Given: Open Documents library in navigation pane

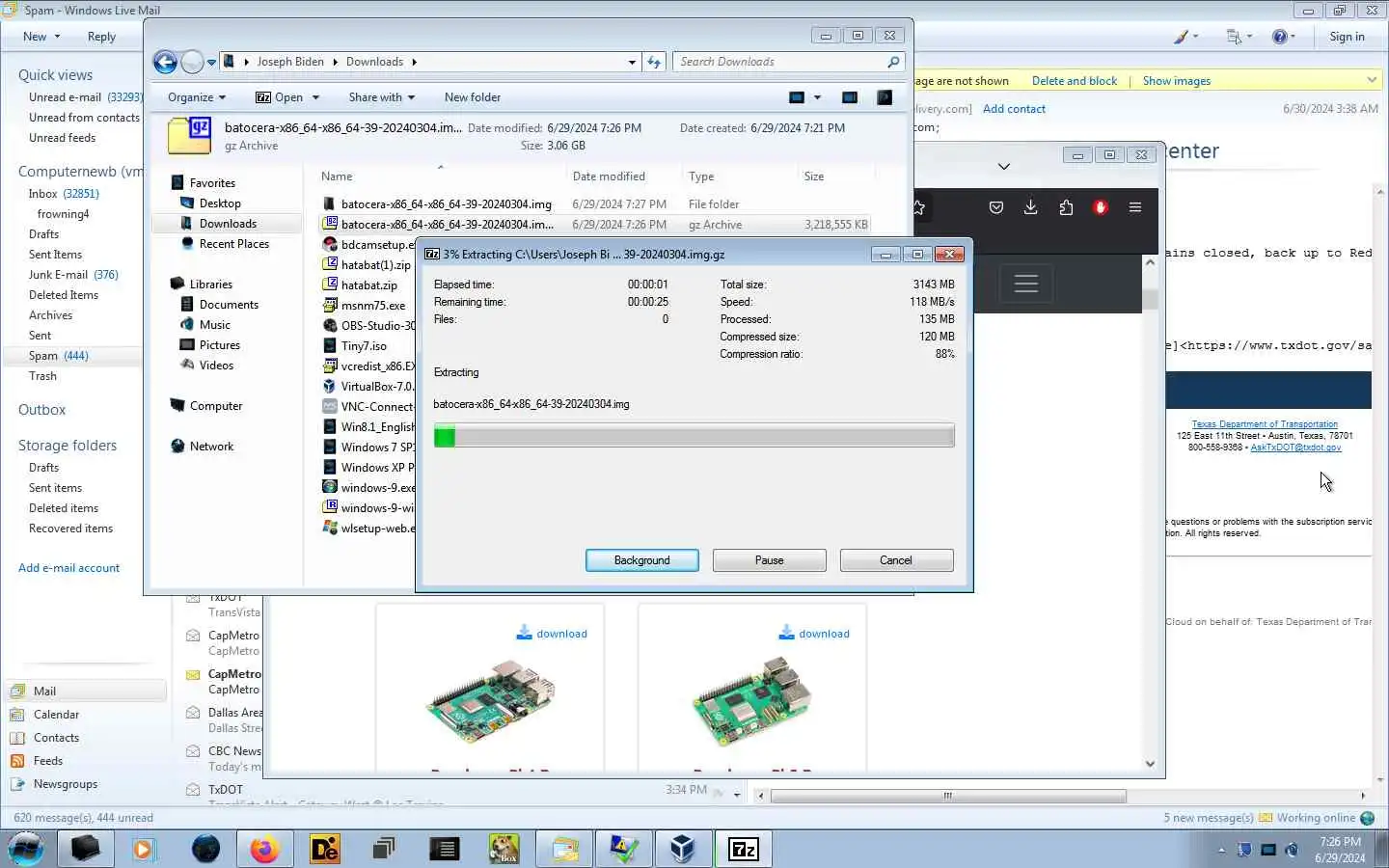Looking at the screenshot, I should tap(229, 305).
